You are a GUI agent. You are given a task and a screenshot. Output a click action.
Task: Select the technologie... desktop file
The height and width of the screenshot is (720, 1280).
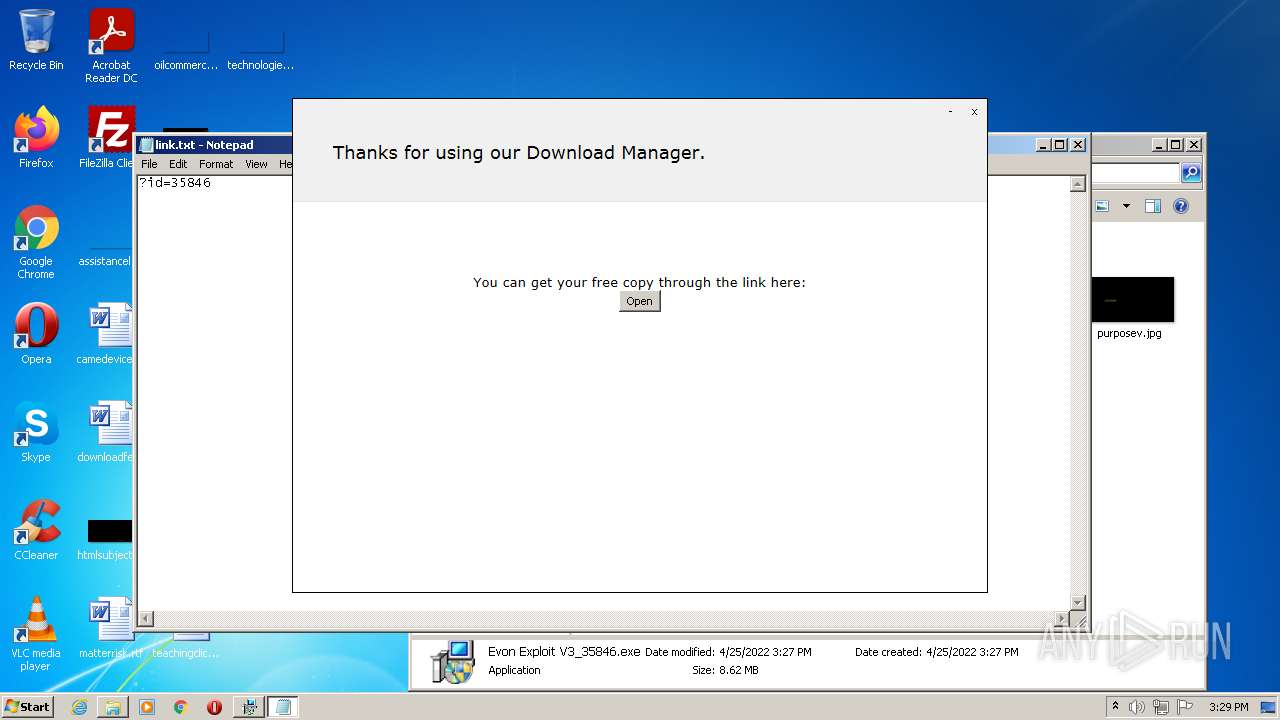point(260,50)
